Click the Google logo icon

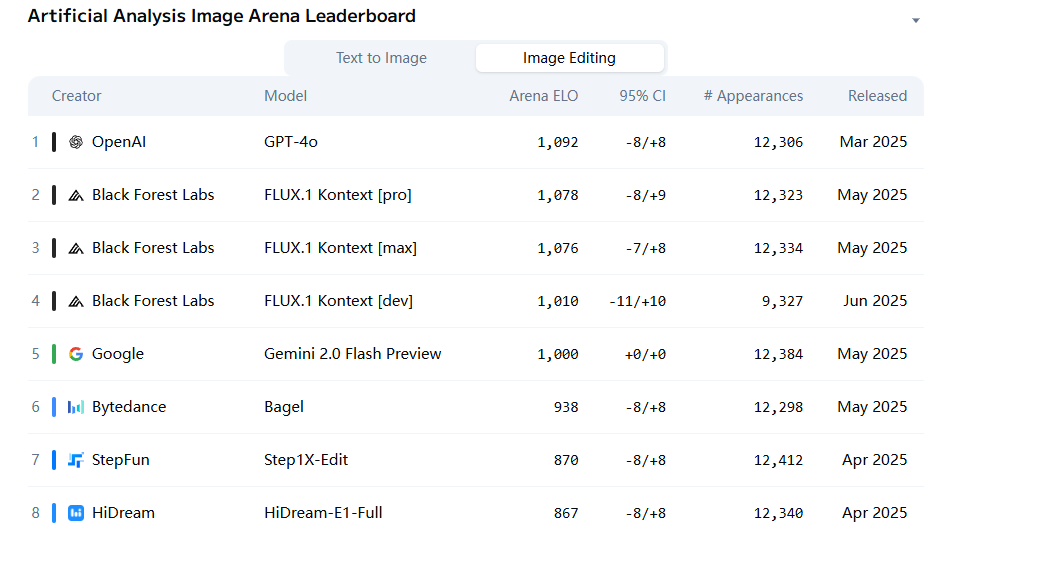coord(76,354)
